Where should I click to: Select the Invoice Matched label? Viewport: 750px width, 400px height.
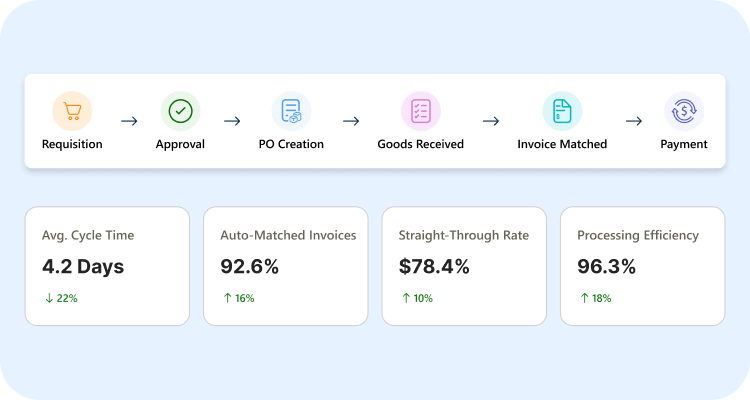(x=562, y=144)
